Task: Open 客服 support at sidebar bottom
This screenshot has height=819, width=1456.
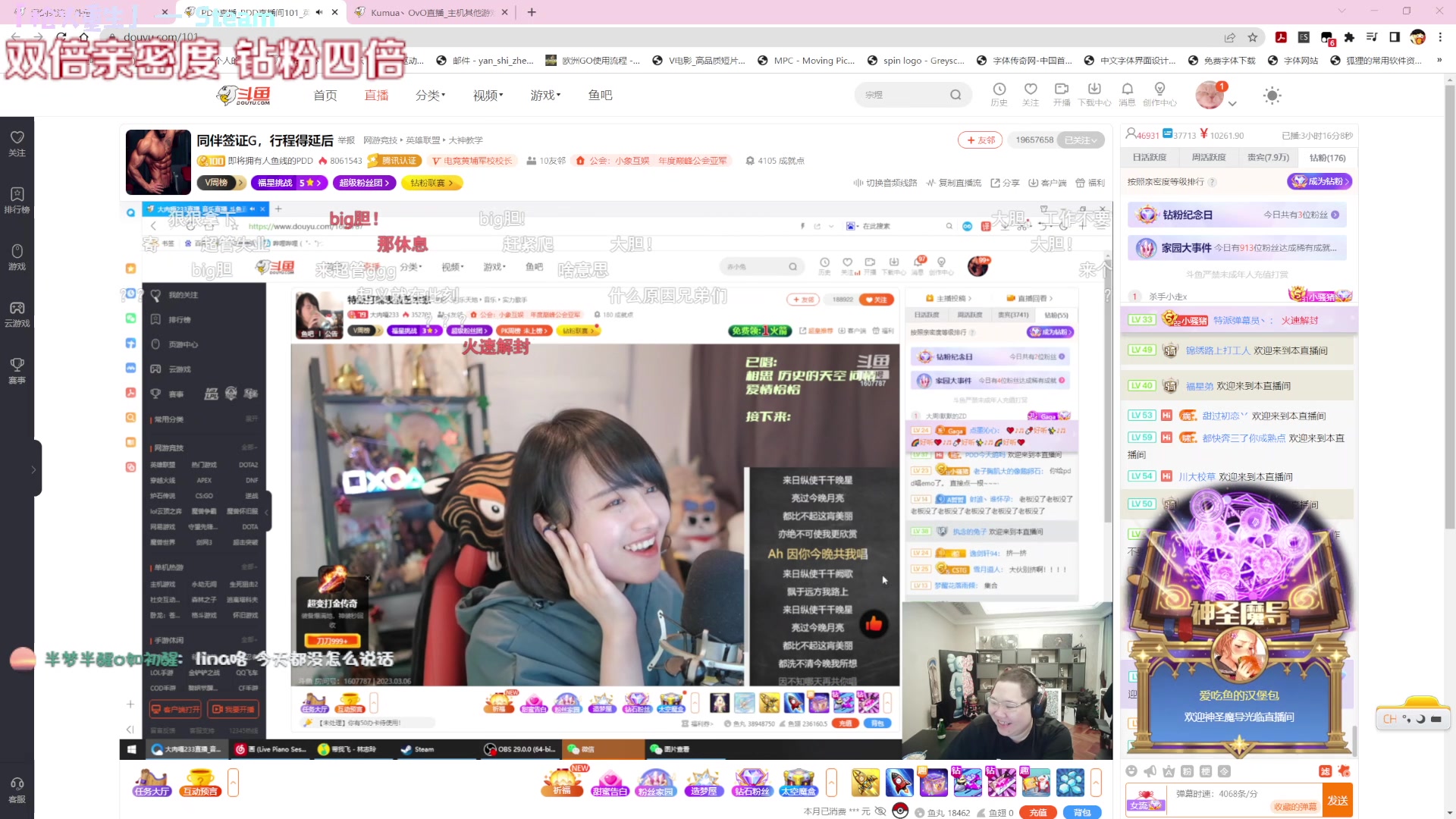Action: (17, 789)
